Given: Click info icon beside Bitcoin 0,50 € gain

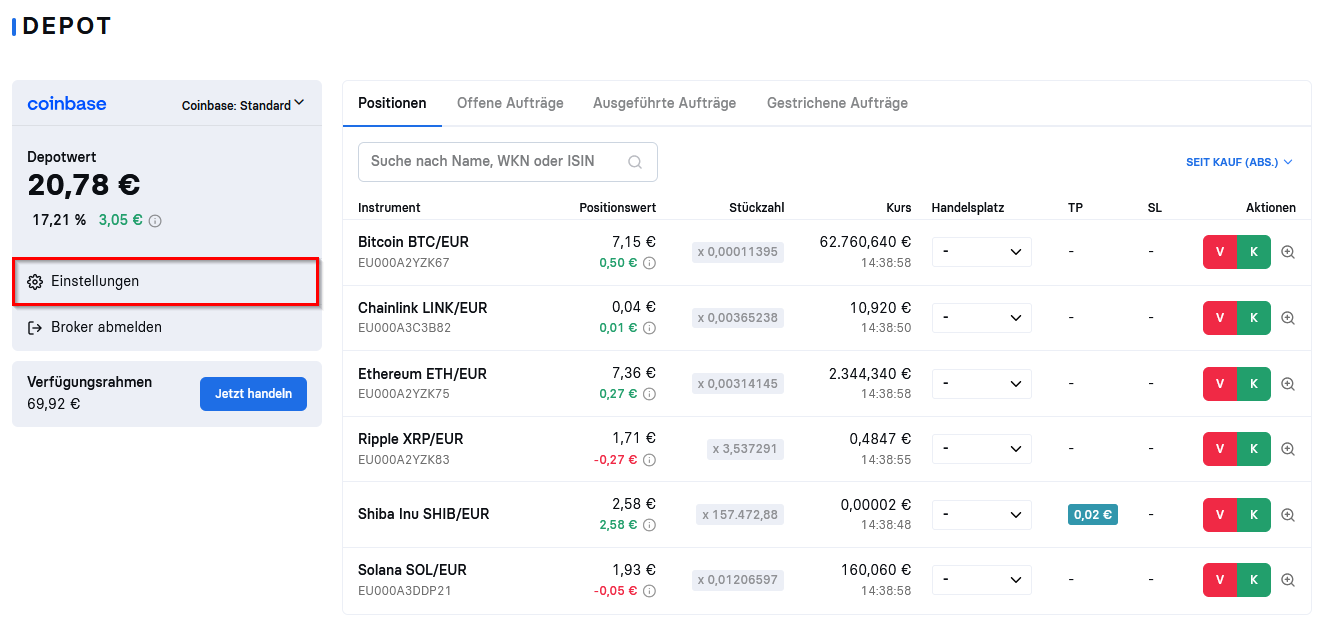Looking at the screenshot, I should 649,263.
